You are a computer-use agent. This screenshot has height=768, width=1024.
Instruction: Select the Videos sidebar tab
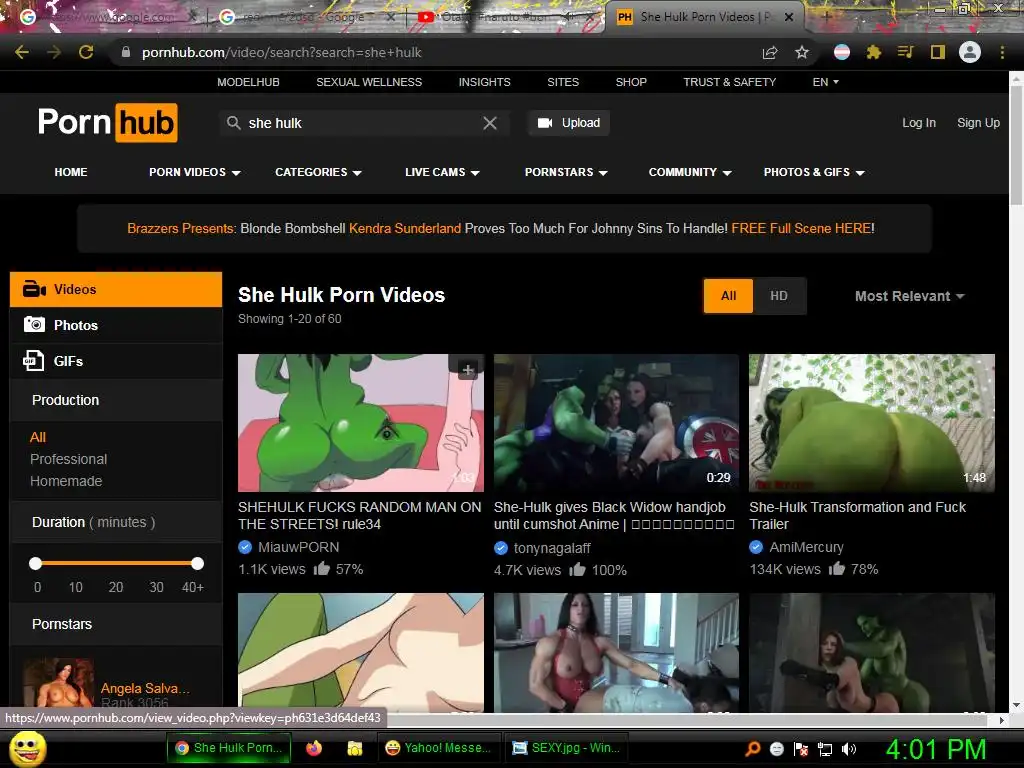pos(116,289)
